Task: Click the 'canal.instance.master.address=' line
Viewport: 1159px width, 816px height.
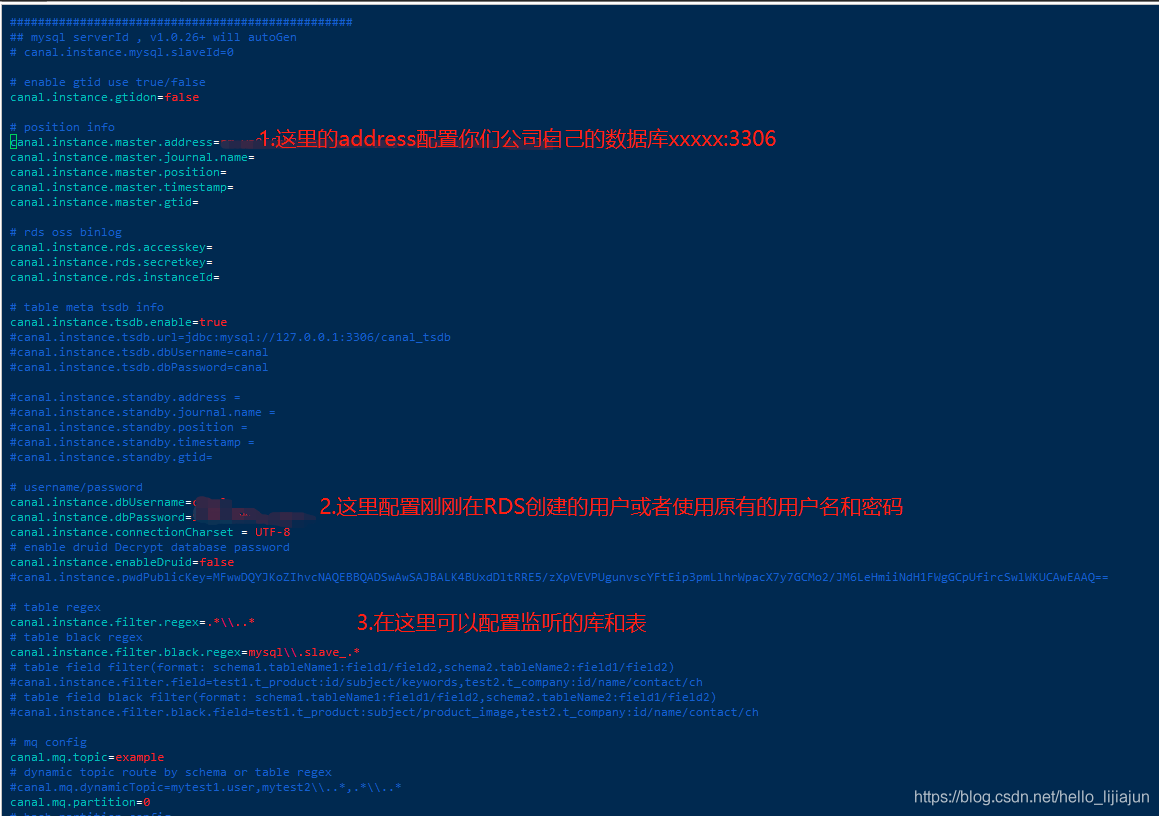Action: (115, 143)
